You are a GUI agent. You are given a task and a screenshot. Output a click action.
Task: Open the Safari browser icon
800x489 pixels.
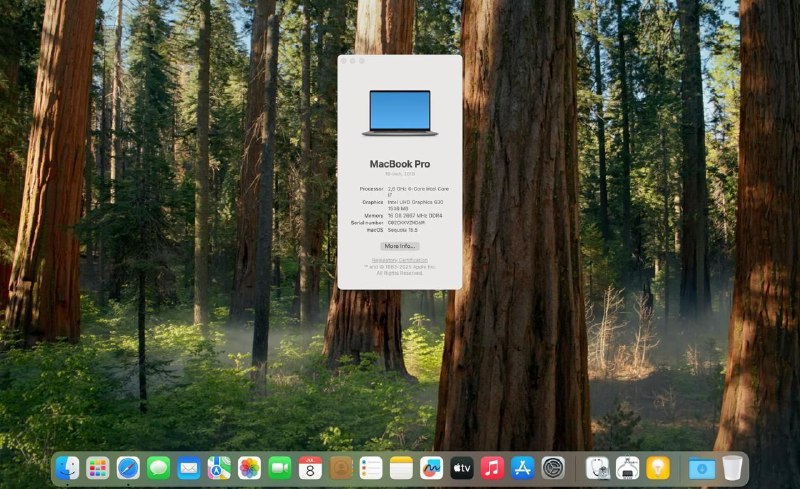coord(128,468)
